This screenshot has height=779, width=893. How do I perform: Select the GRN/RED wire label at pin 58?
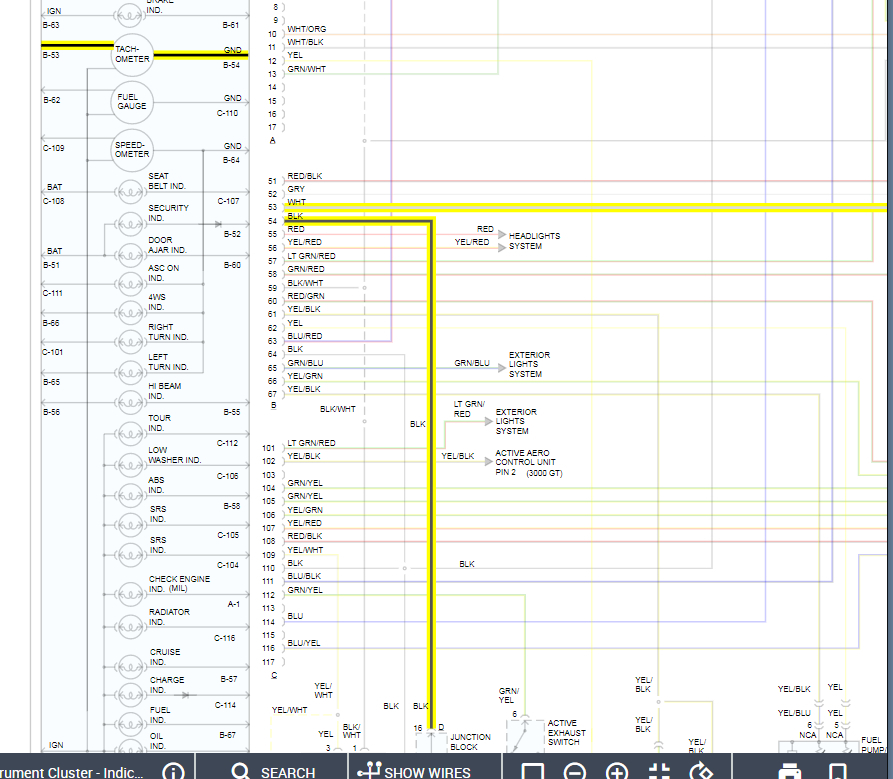coord(306,269)
